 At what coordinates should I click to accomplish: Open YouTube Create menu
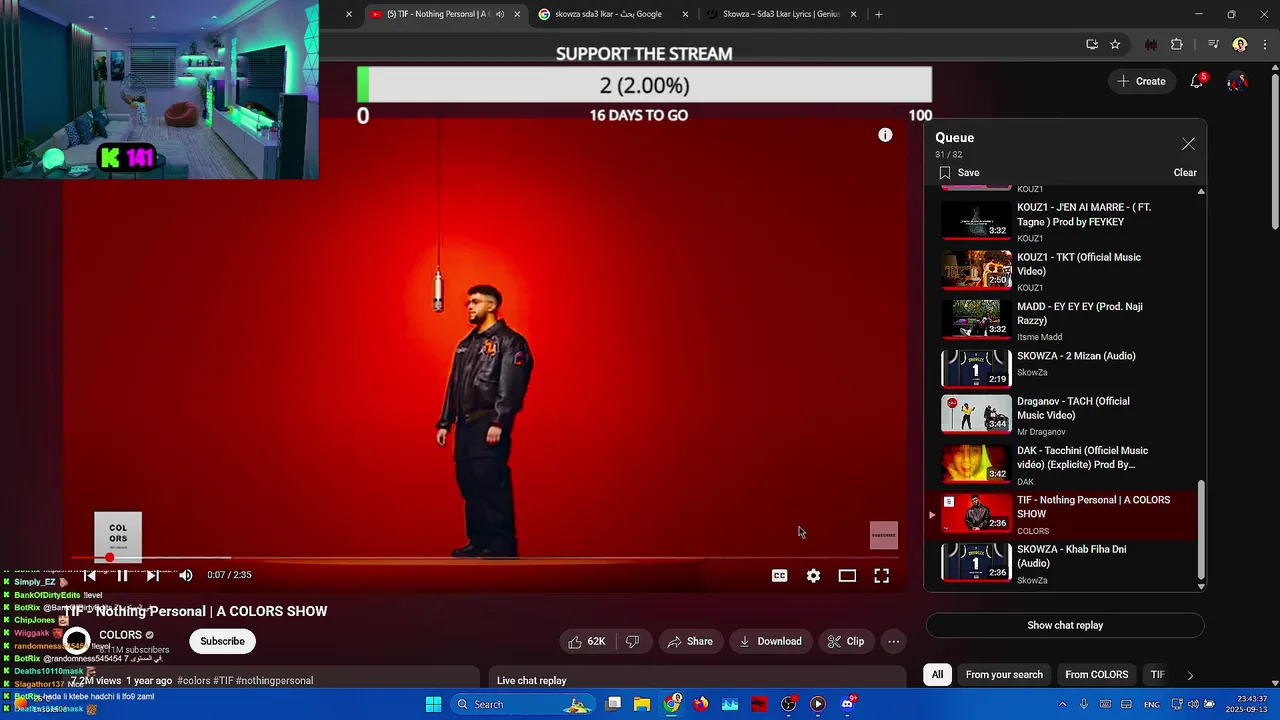(1142, 81)
